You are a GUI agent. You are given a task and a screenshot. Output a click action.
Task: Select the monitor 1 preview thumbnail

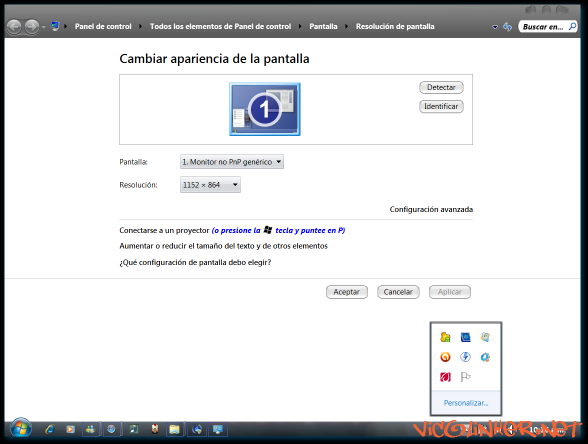pyautogui.click(x=265, y=109)
